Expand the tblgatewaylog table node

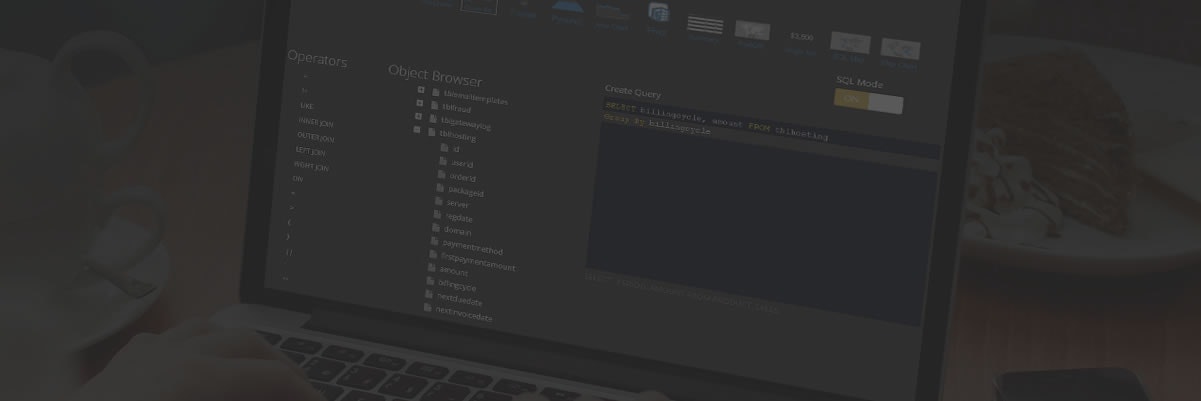(x=419, y=116)
